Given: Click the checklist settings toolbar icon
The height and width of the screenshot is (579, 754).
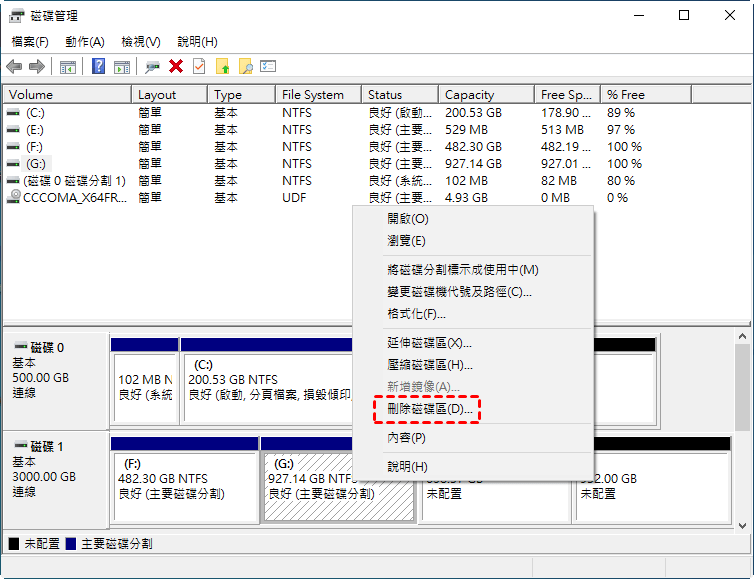Looking at the screenshot, I should (x=268, y=65).
